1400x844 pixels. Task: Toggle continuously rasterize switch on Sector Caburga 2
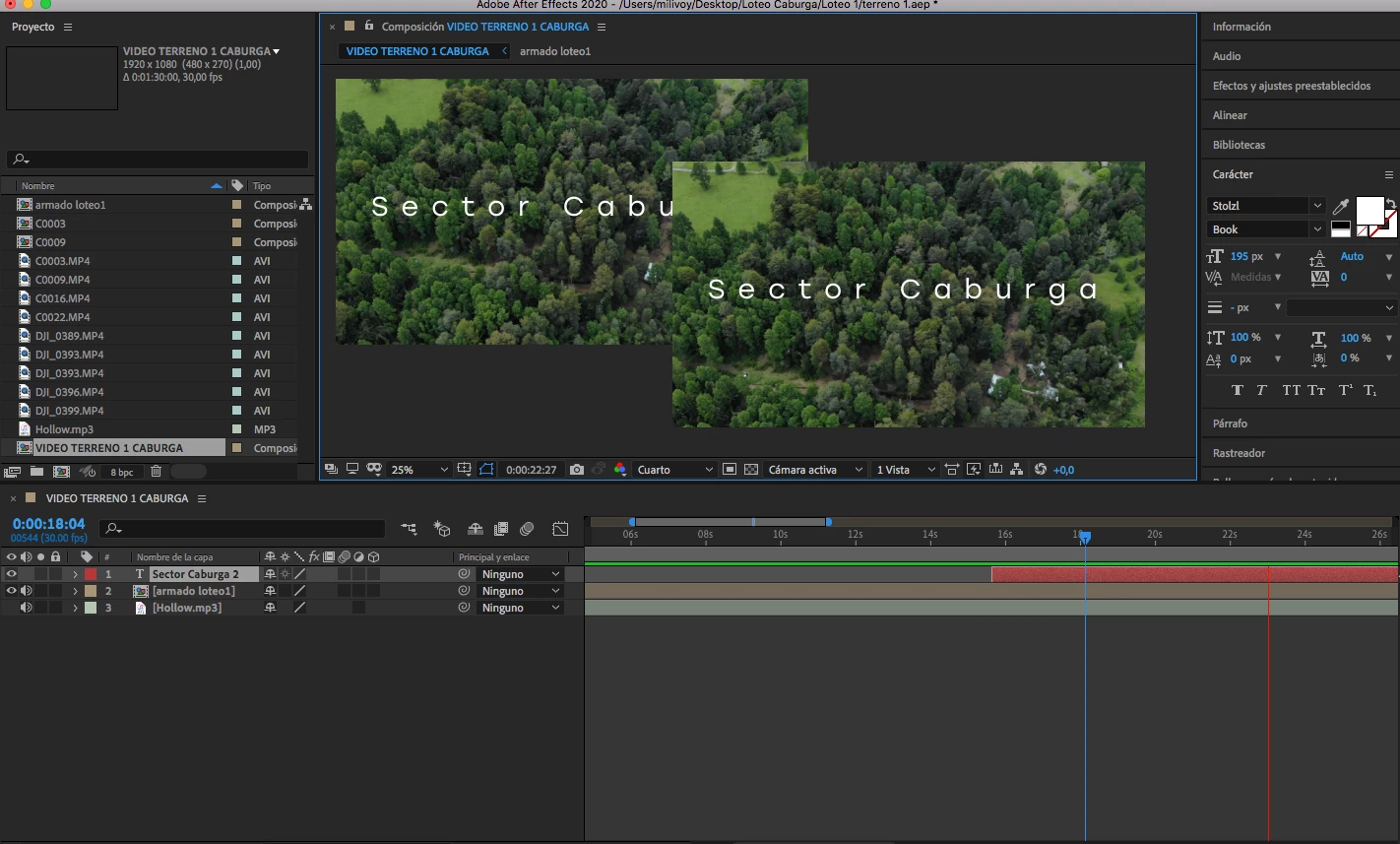pyautogui.click(x=285, y=574)
